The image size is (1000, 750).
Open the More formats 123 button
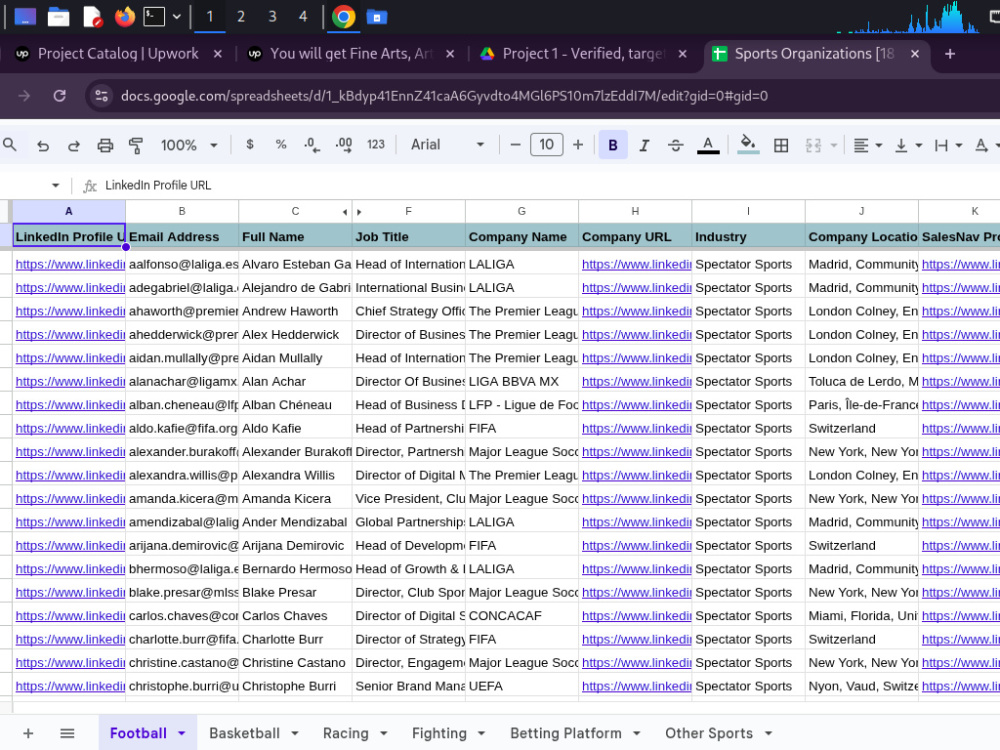coord(376,145)
